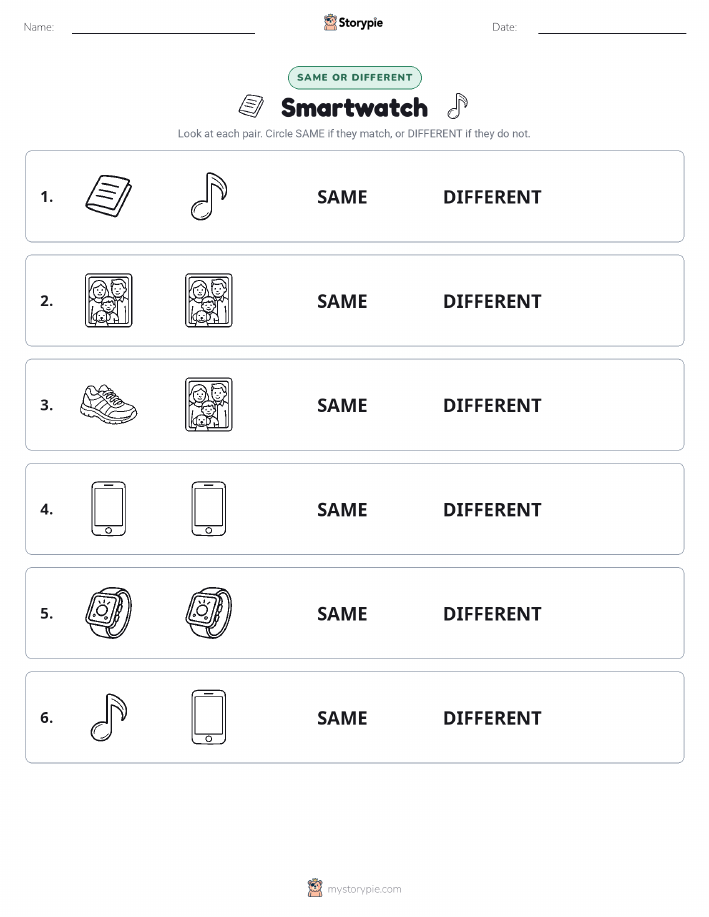Select DIFFERENT for row 6
709x917 pixels.
point(492,718)
